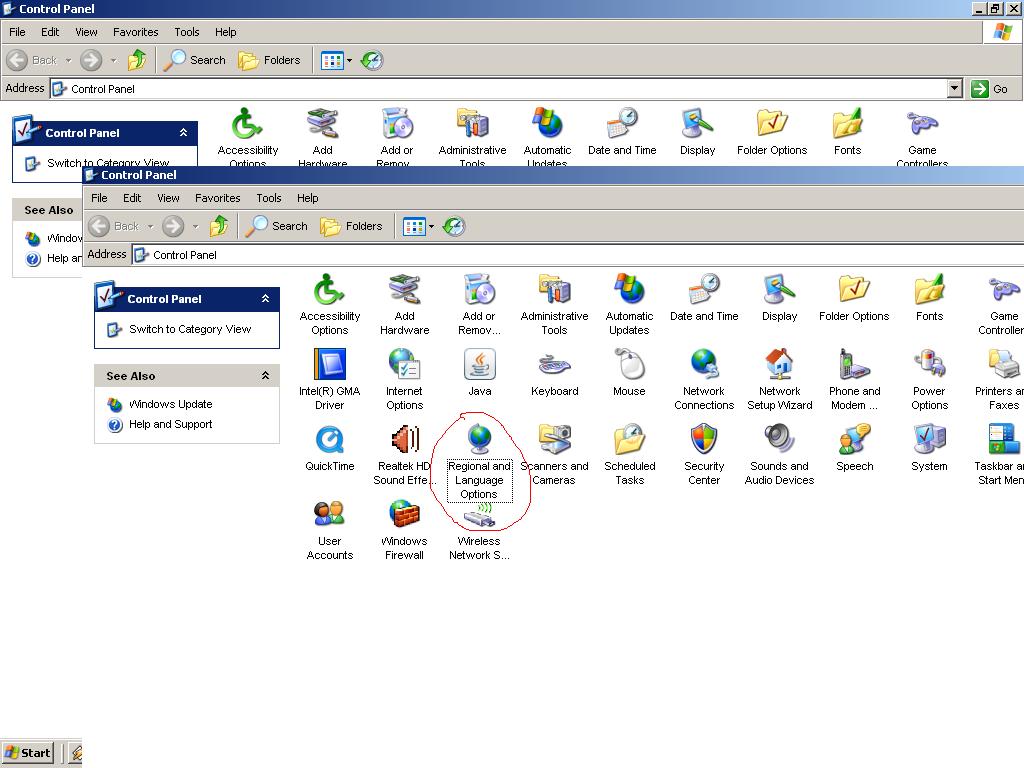Click Switch to Category View in front window

tap(190, 329)
